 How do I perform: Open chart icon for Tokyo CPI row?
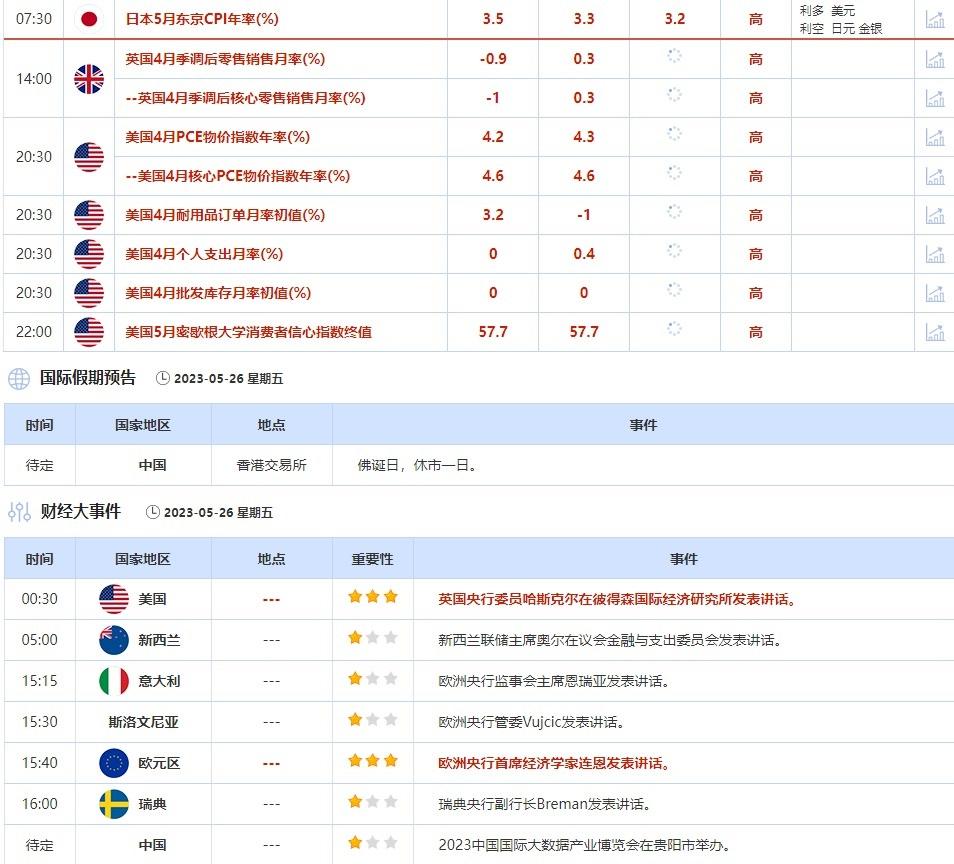tap(934, 19)
